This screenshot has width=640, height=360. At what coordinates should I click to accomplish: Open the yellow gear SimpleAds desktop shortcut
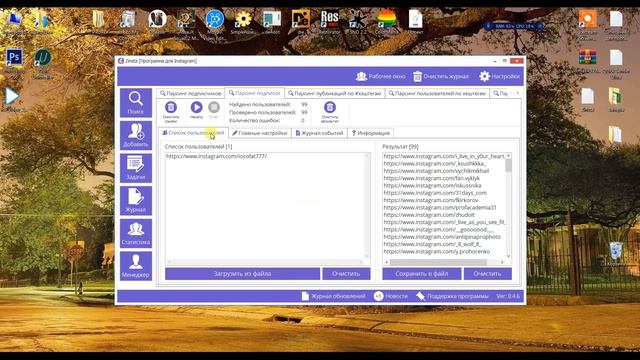tap(243, 19)
